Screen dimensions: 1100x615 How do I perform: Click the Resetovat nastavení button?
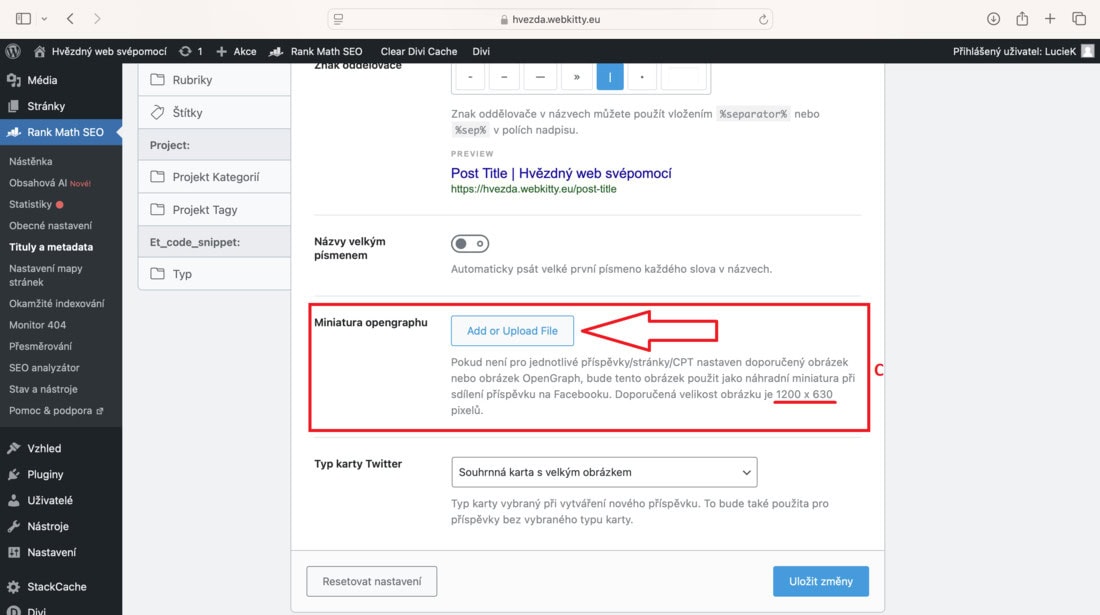click(372, 581)
